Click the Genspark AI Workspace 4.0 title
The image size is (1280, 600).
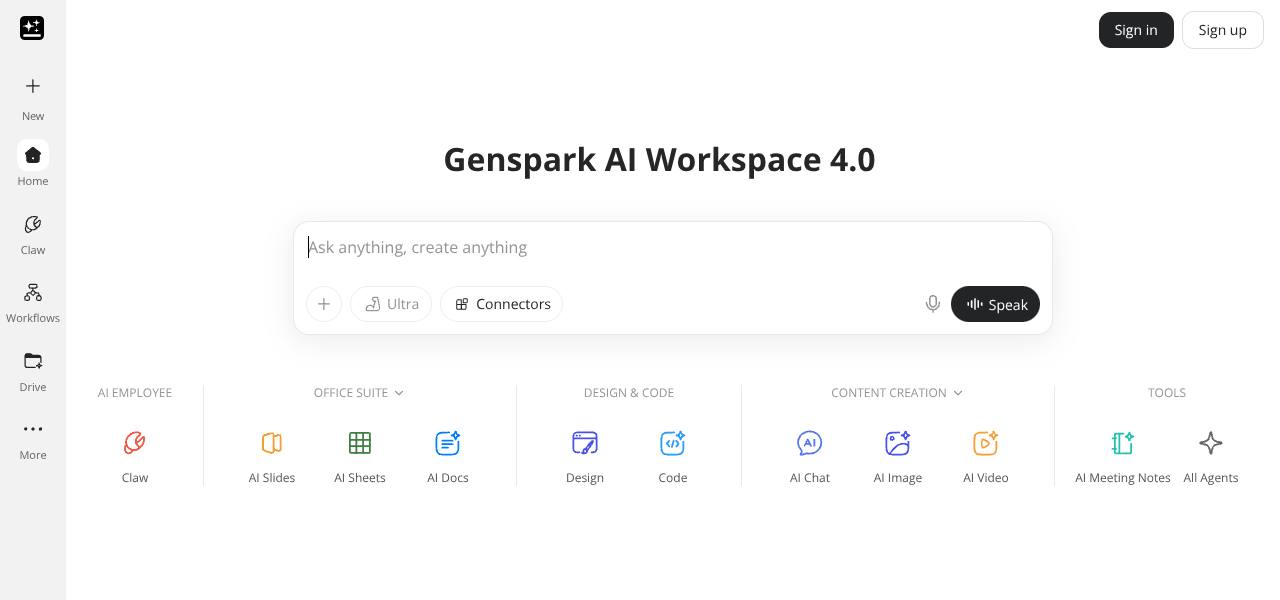659,160
